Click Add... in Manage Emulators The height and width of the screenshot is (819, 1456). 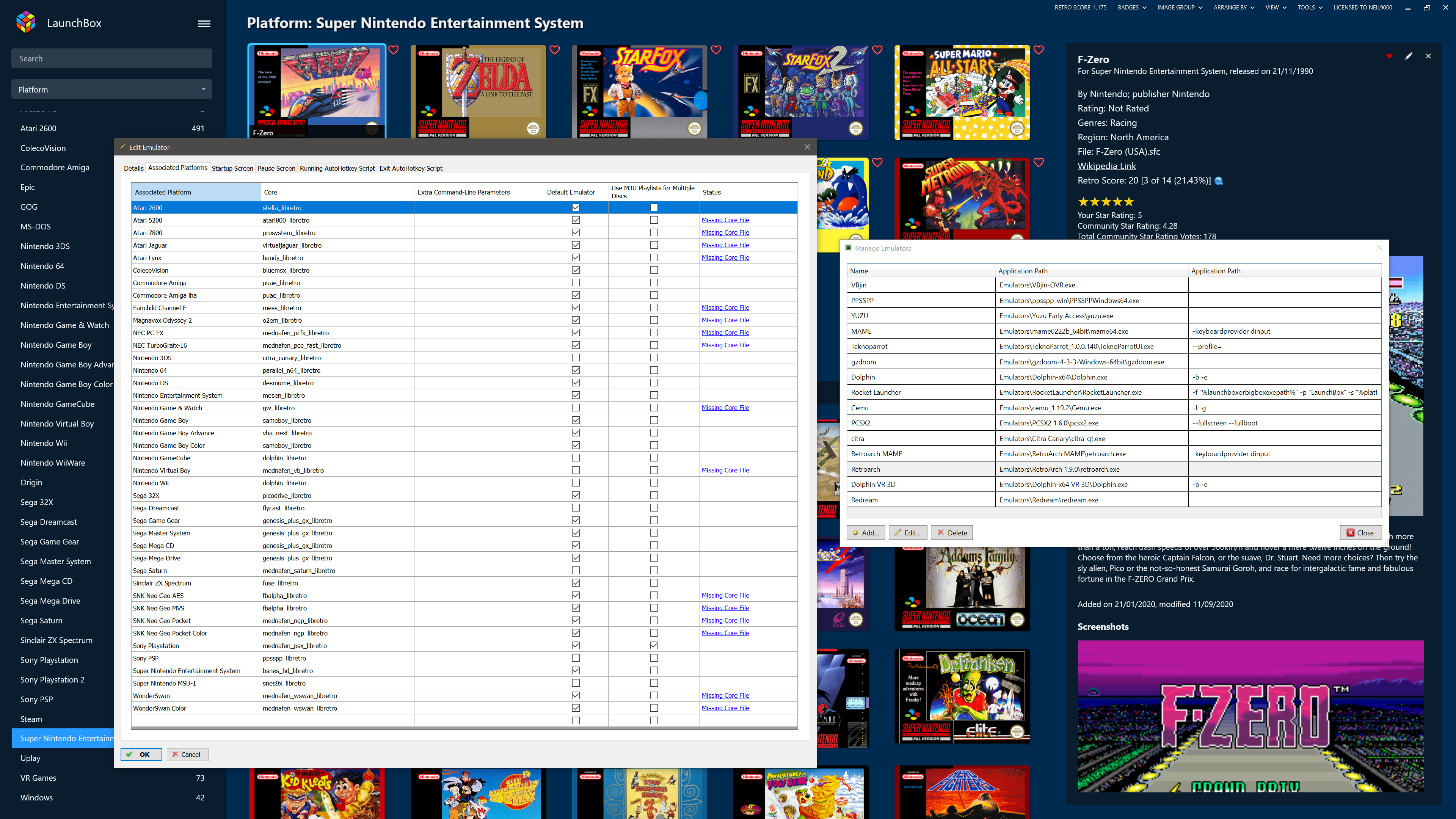pyautogui.click(x=865, y=532)
